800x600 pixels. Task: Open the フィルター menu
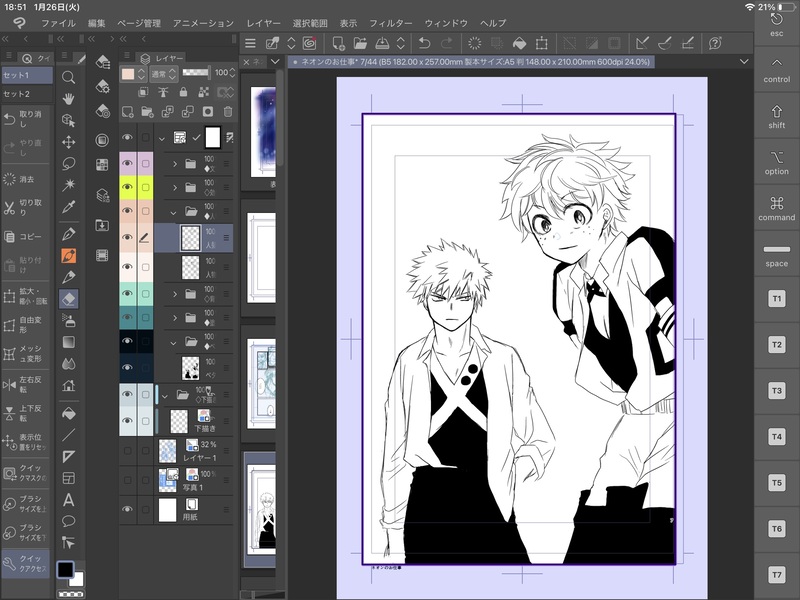tap(390, 23)
